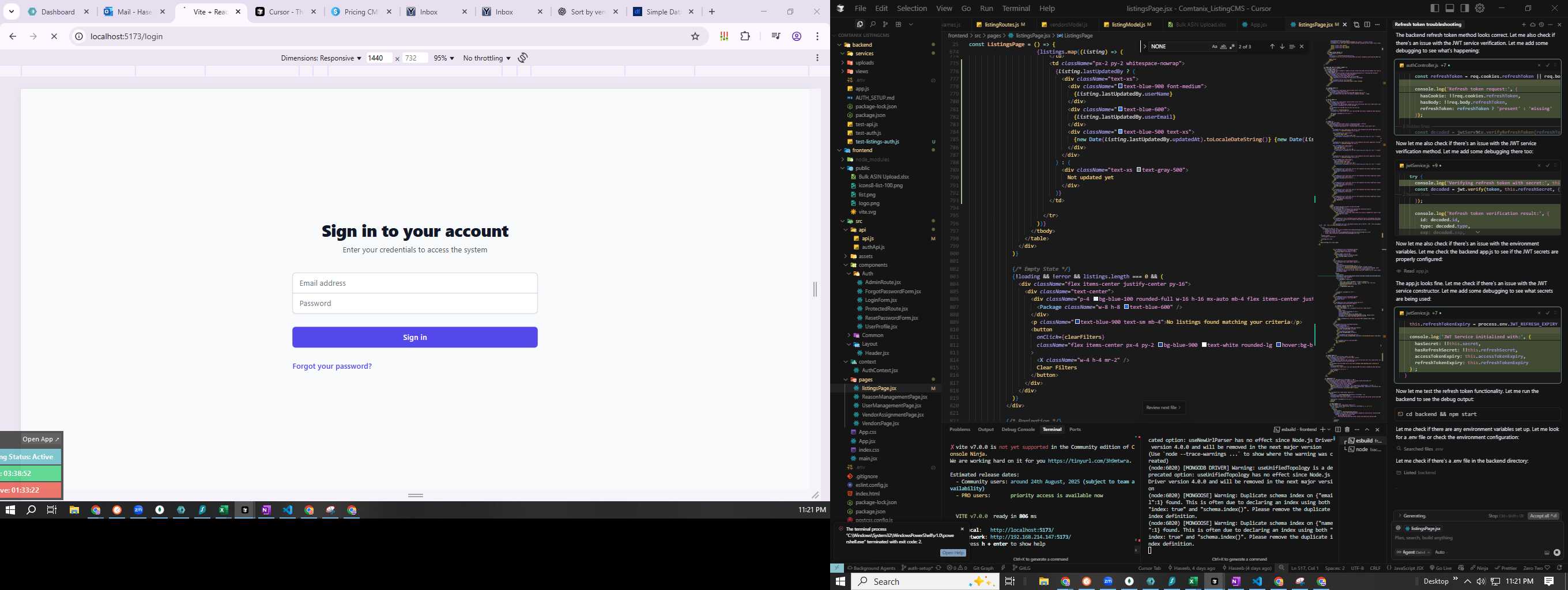Click the Password input field

coord(414,304)
